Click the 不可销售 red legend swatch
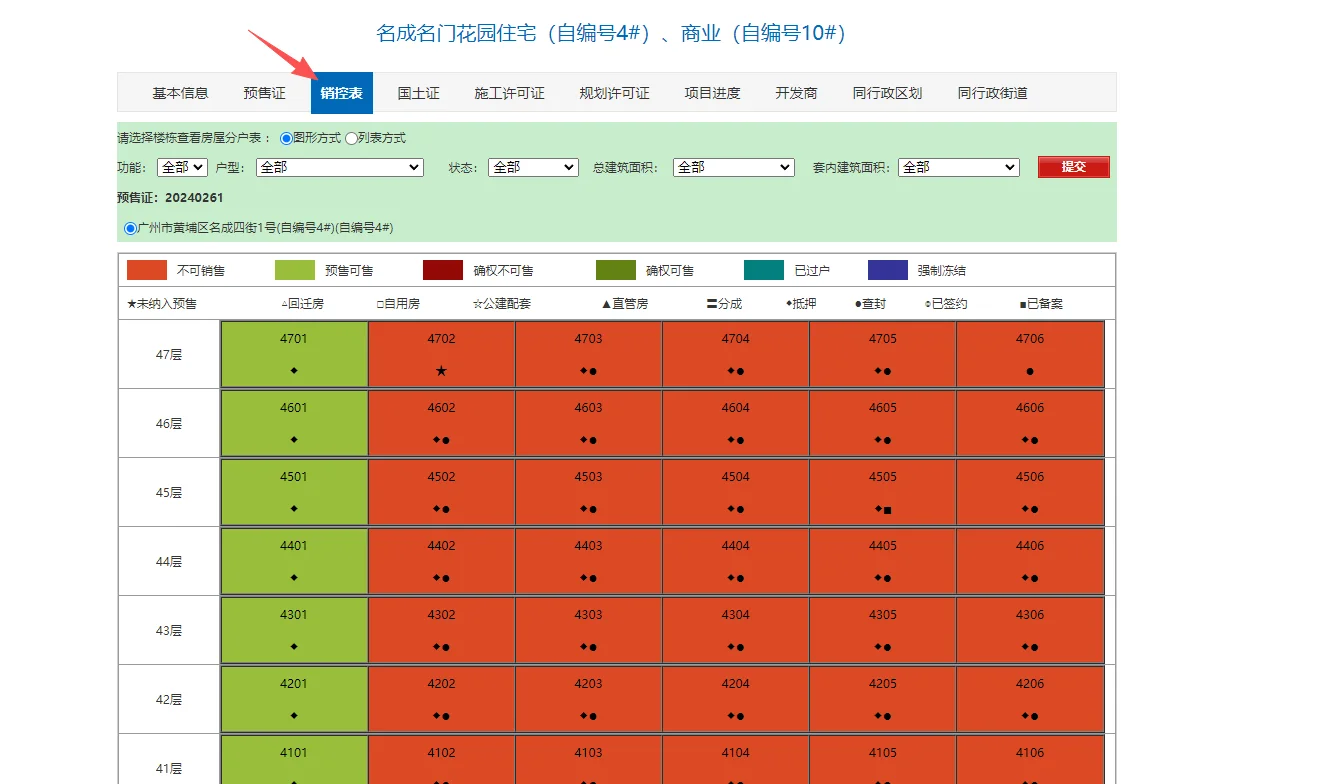The height and width of the screenshot is (784, 1332). (147, 270)
